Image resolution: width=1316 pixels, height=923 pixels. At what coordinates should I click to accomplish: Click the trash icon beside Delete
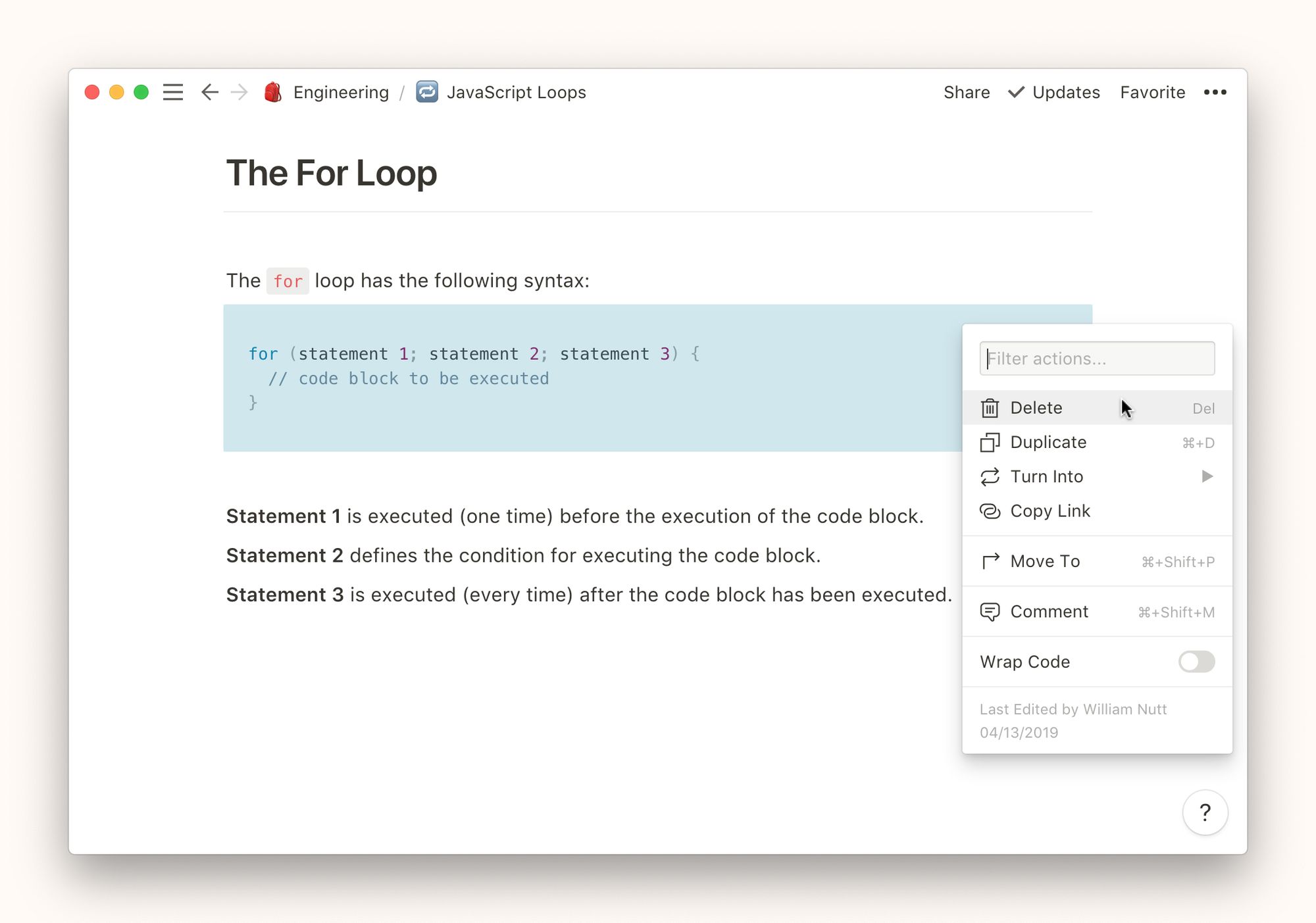click(990, 408)
